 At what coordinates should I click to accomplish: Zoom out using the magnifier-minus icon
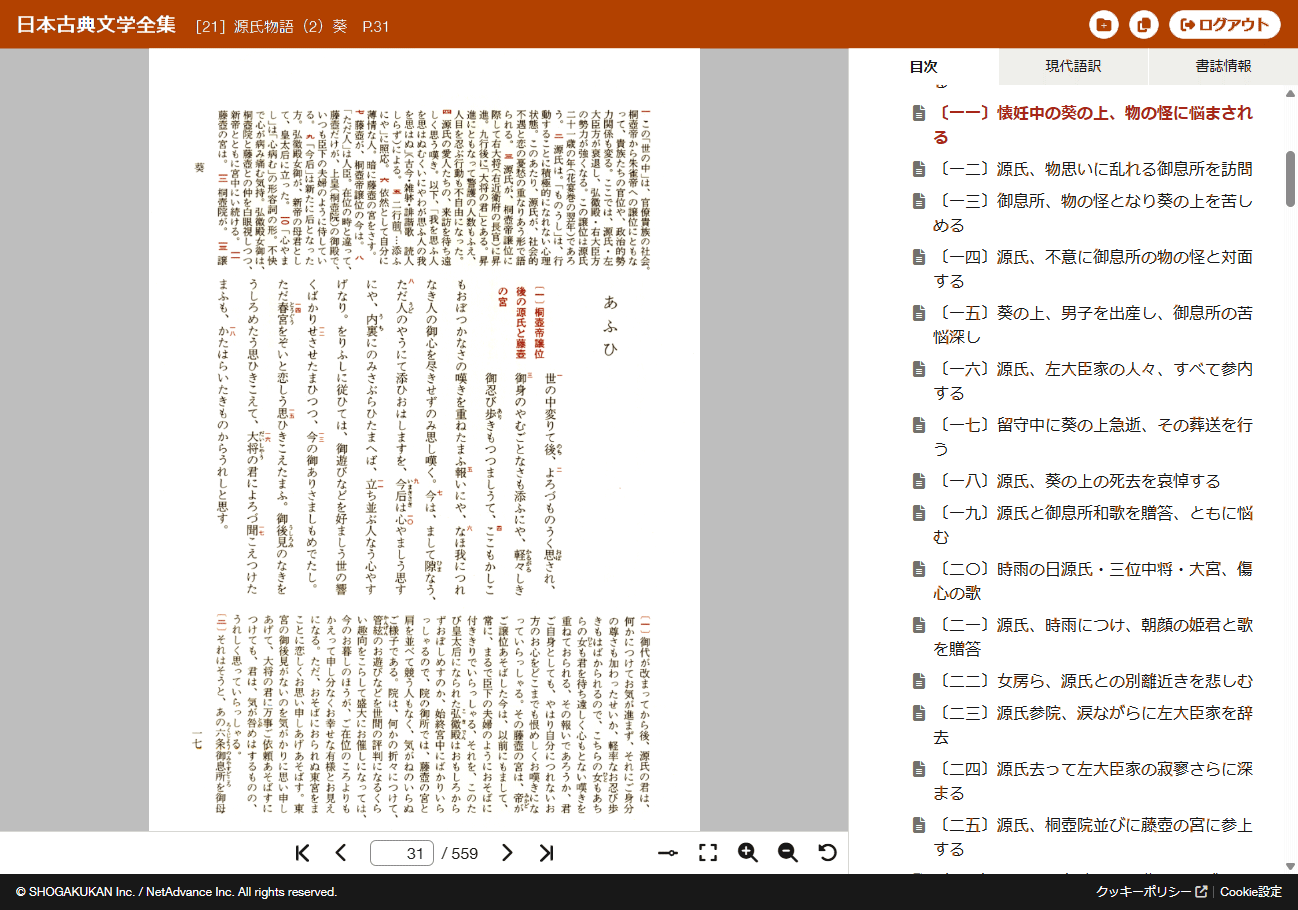click(787, 853)
